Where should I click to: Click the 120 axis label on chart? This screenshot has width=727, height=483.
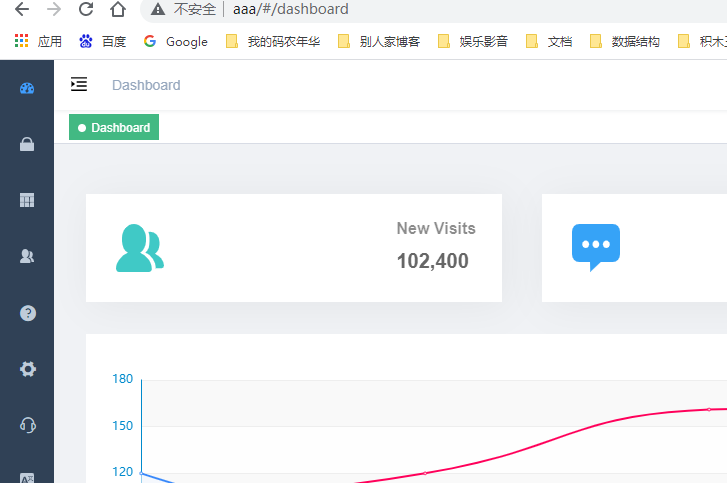click(x=122, y=472)
